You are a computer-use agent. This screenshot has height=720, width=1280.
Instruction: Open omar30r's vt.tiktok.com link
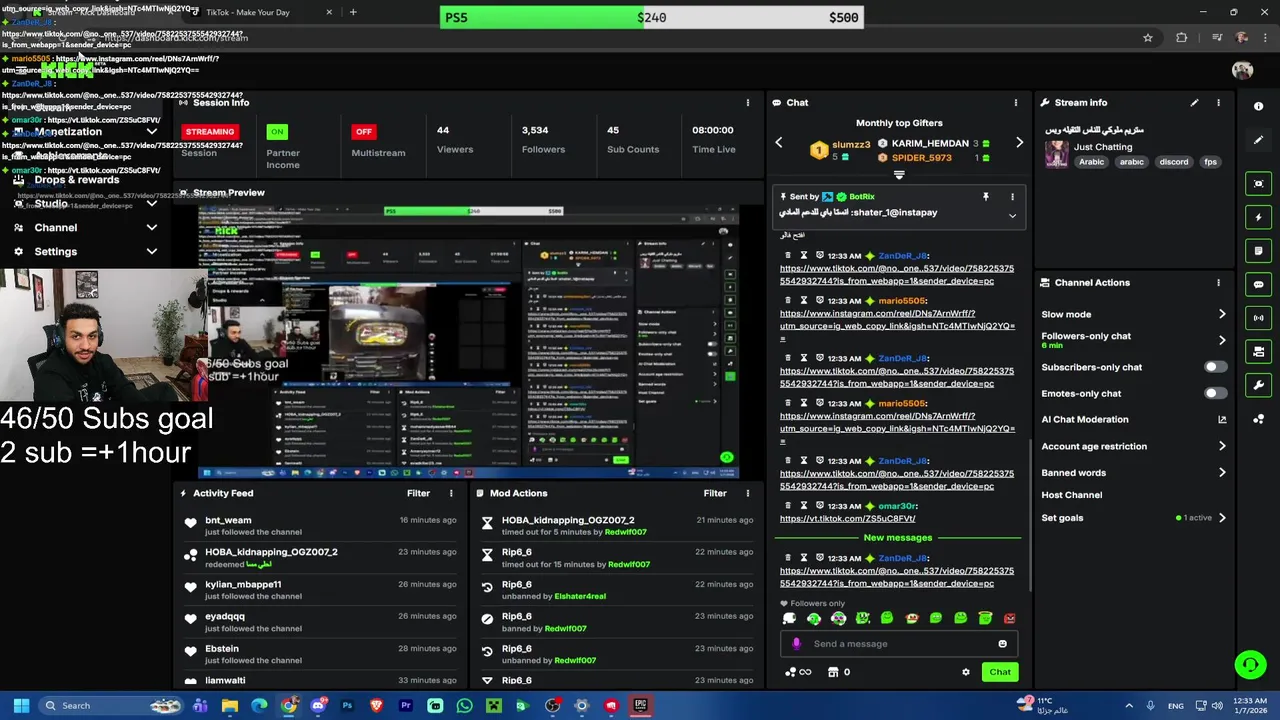pyautogui.click(x=847, y=519)
